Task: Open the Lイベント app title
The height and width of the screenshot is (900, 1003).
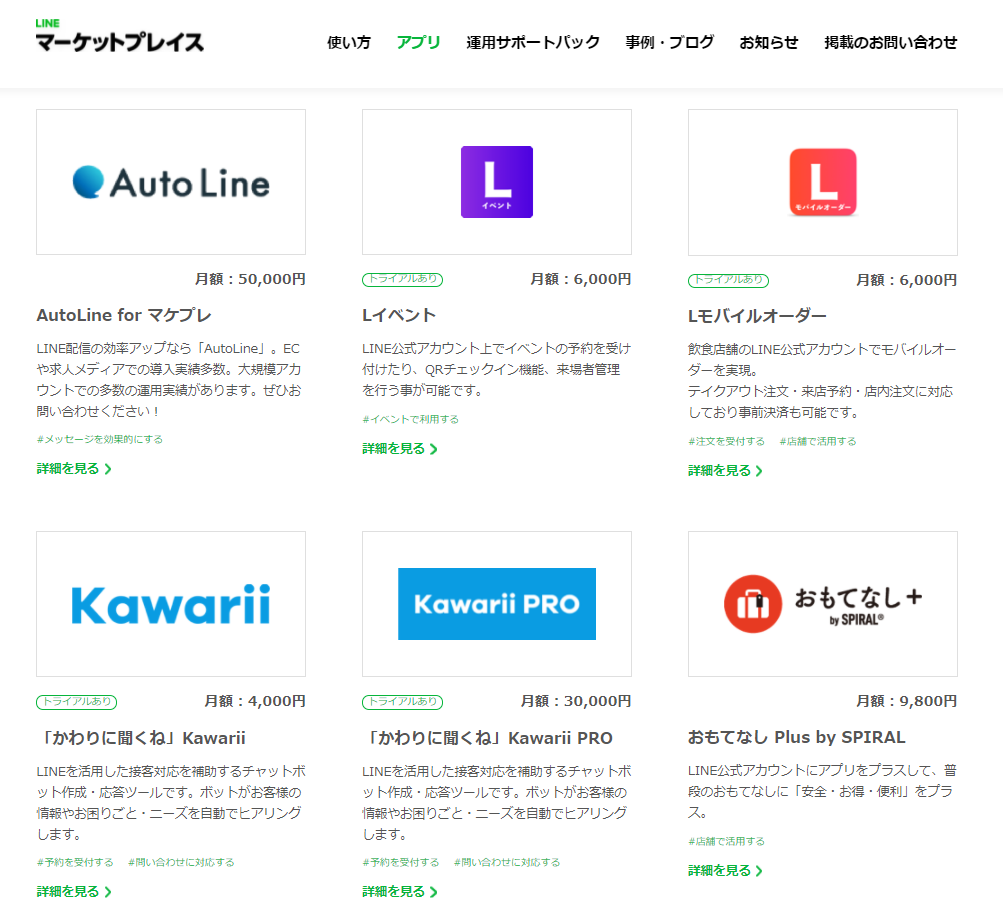Action: 399,315
